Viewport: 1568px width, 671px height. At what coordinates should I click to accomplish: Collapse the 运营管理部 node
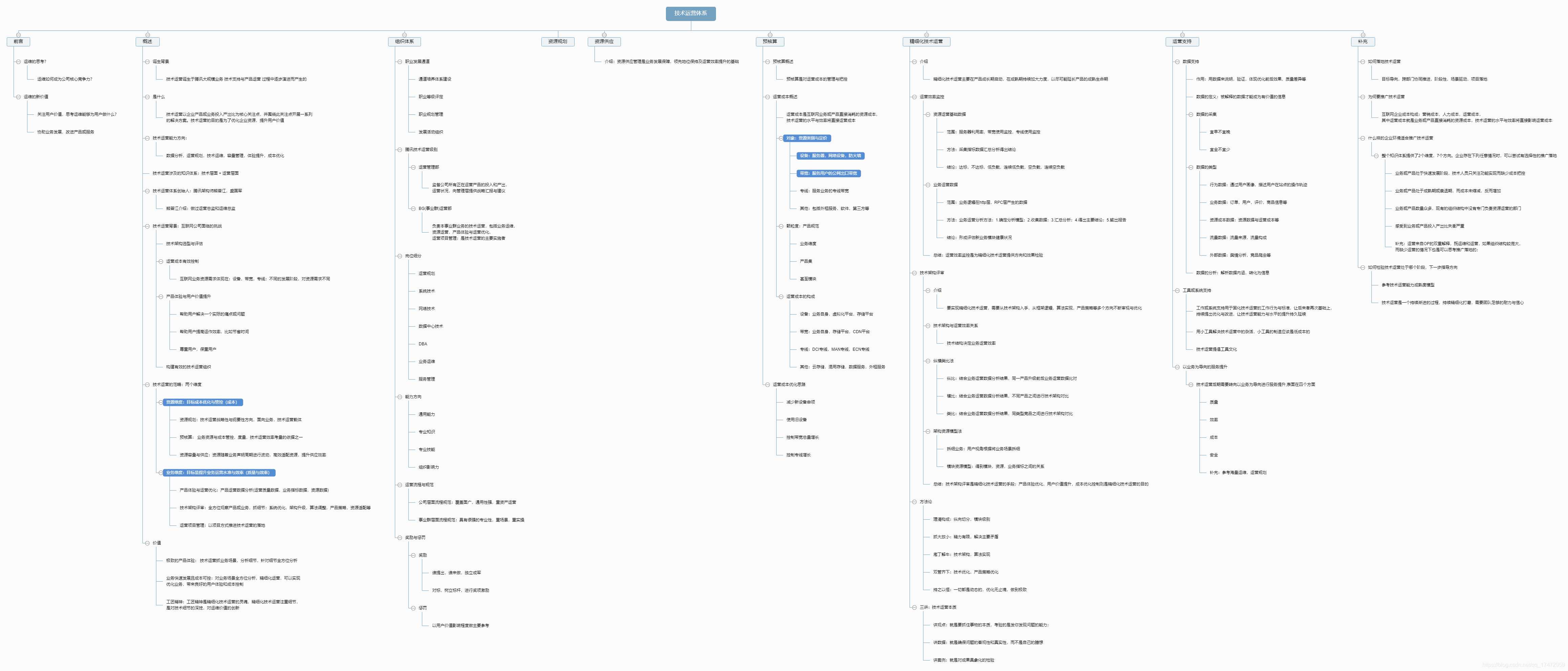[413, 168]
